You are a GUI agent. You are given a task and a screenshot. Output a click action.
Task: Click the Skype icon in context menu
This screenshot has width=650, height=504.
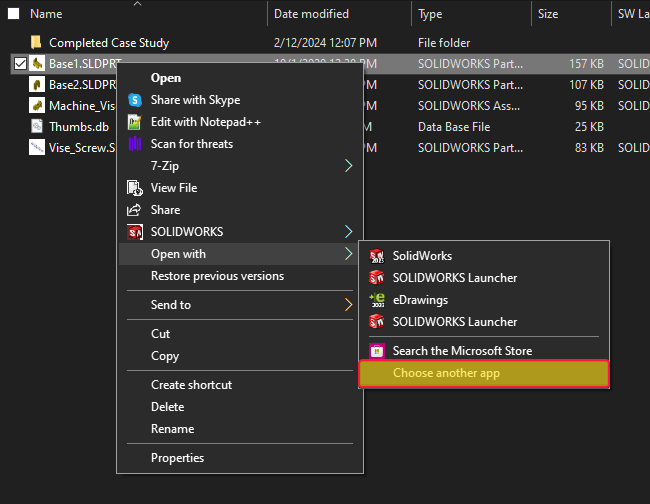click(x=135, y=100)
